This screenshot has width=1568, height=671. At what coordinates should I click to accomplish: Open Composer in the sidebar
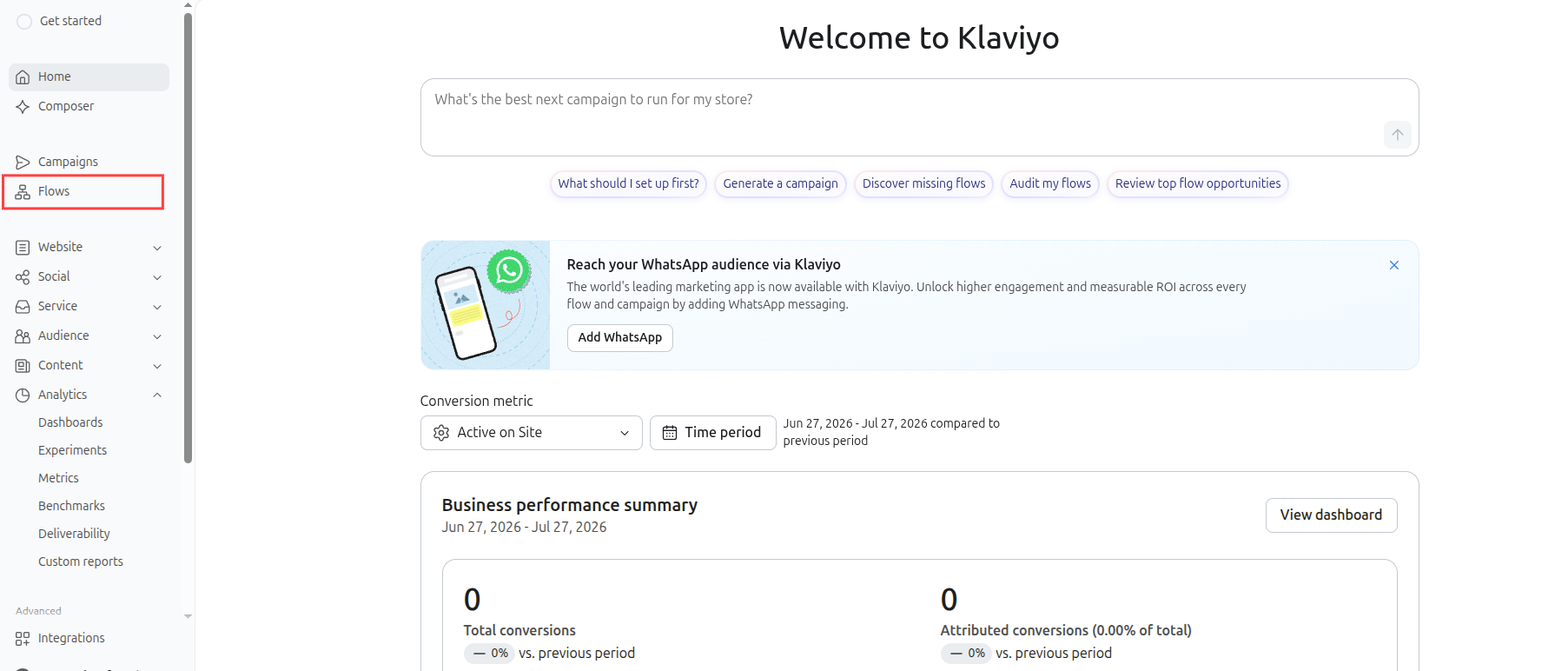coord(89,106)
